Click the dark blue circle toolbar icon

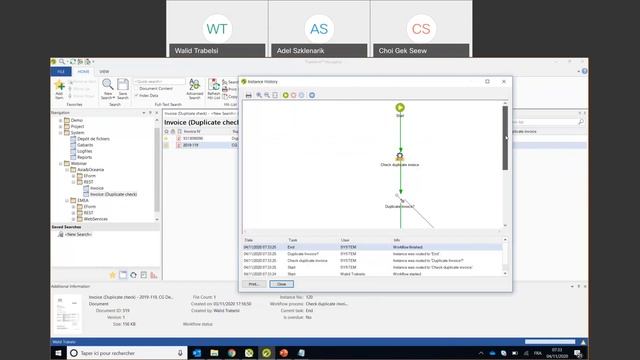tap(312, 95)
